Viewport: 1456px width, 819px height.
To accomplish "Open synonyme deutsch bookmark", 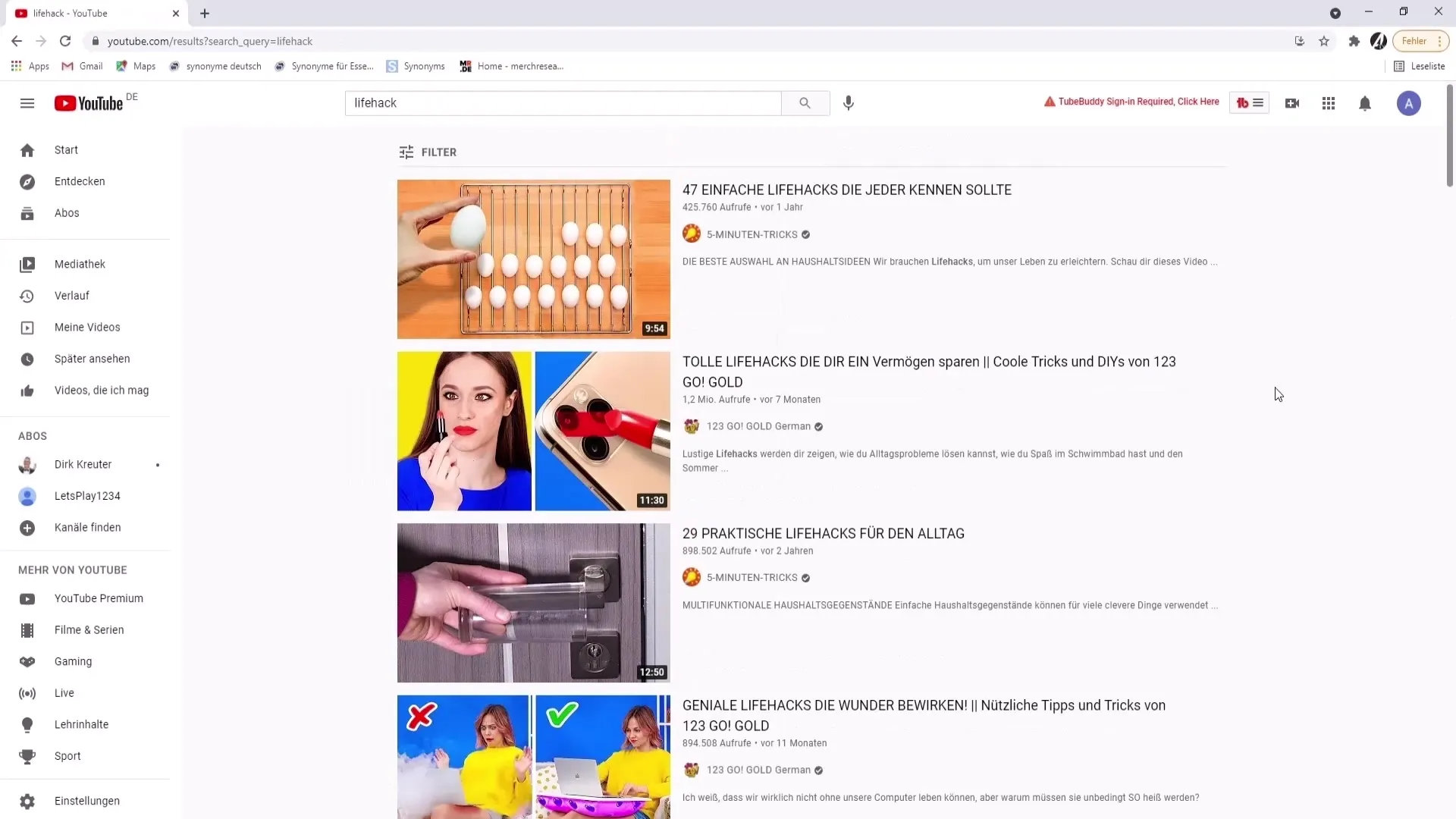I will (215, 67).
